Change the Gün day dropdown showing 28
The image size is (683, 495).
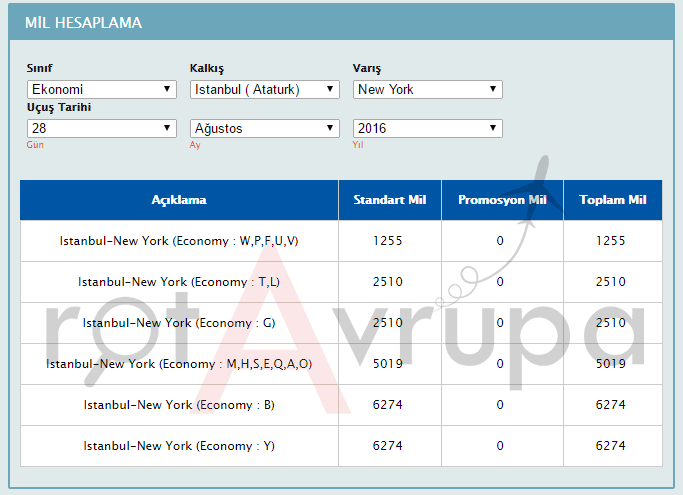point(102,128)
